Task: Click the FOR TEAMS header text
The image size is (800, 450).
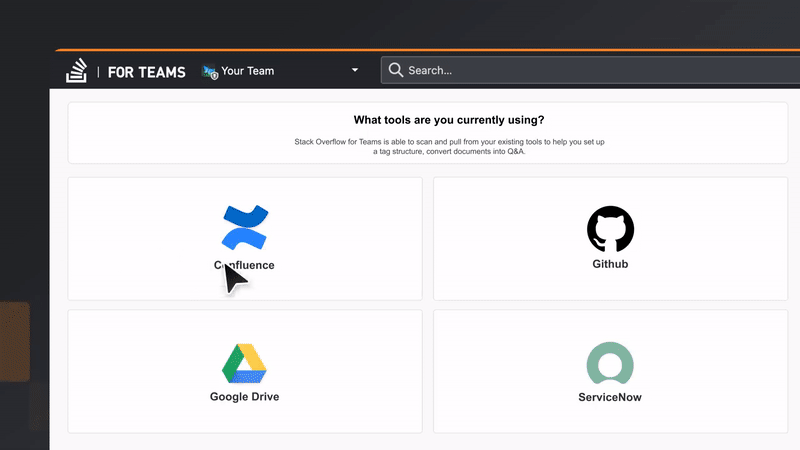Action: point(146,72)
